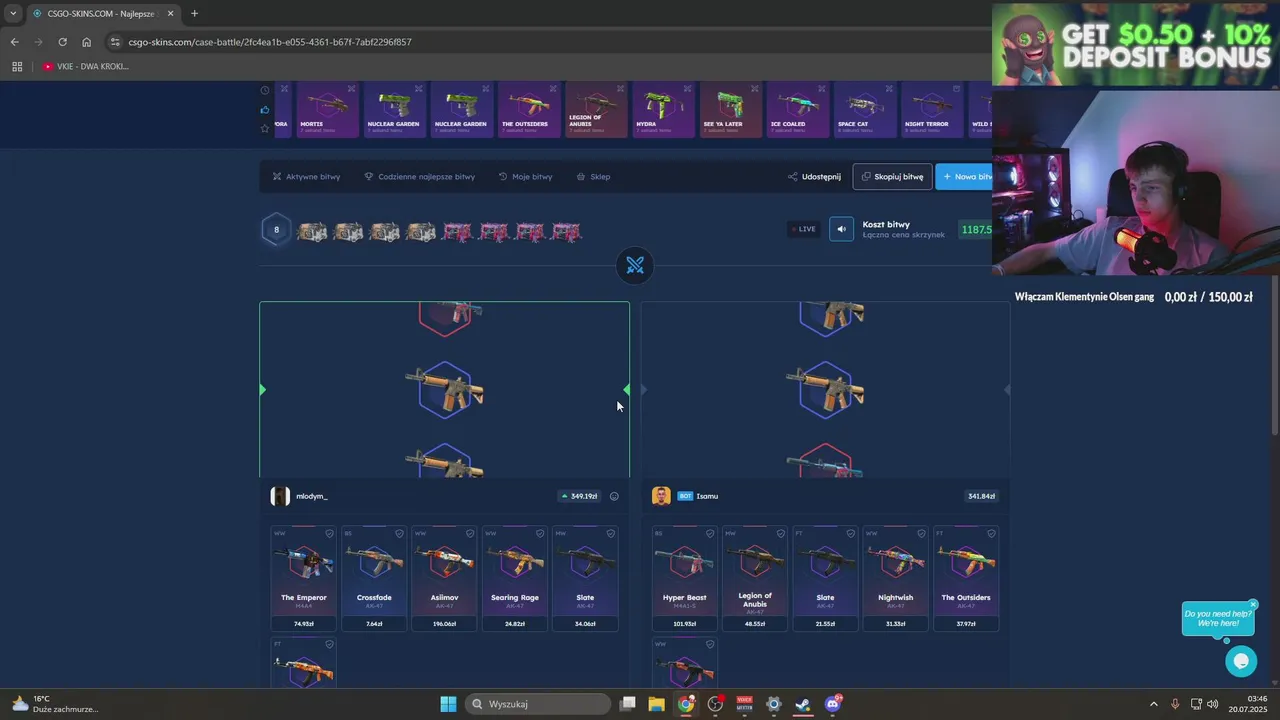The image size is (1280, 720).
Task: Click shield icon on Hyper Beast card
Action: pyautogui.click(x=710, y=534)
